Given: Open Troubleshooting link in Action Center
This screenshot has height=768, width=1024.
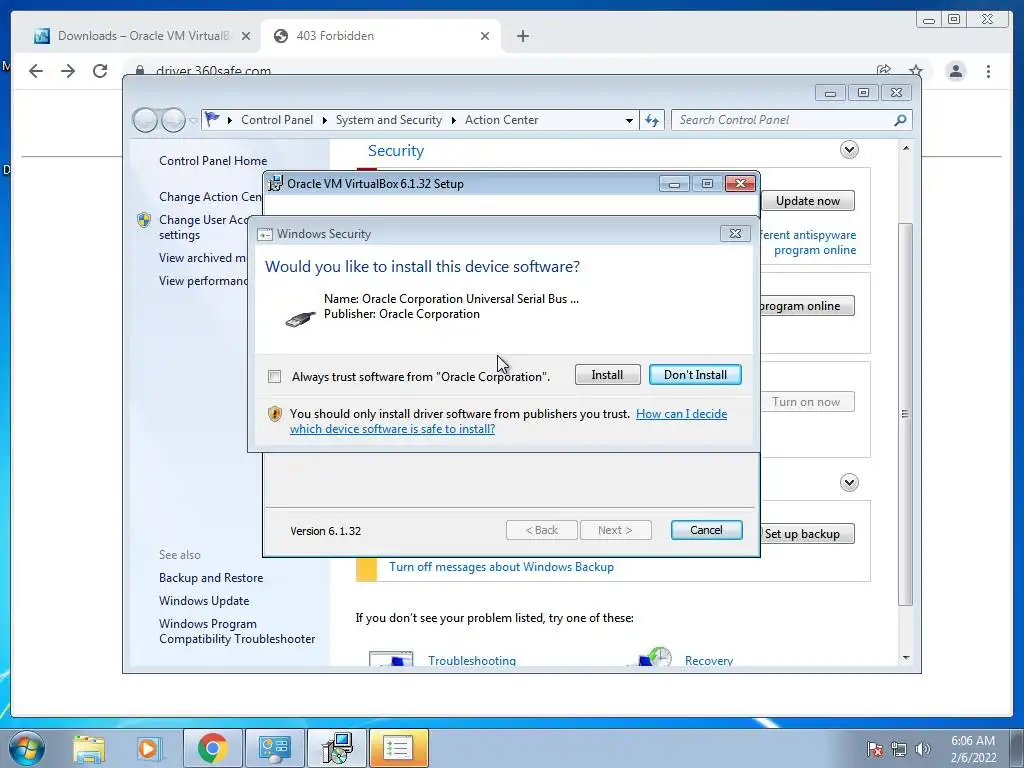Looking at the screenshot, I should (x=472, y=660).
